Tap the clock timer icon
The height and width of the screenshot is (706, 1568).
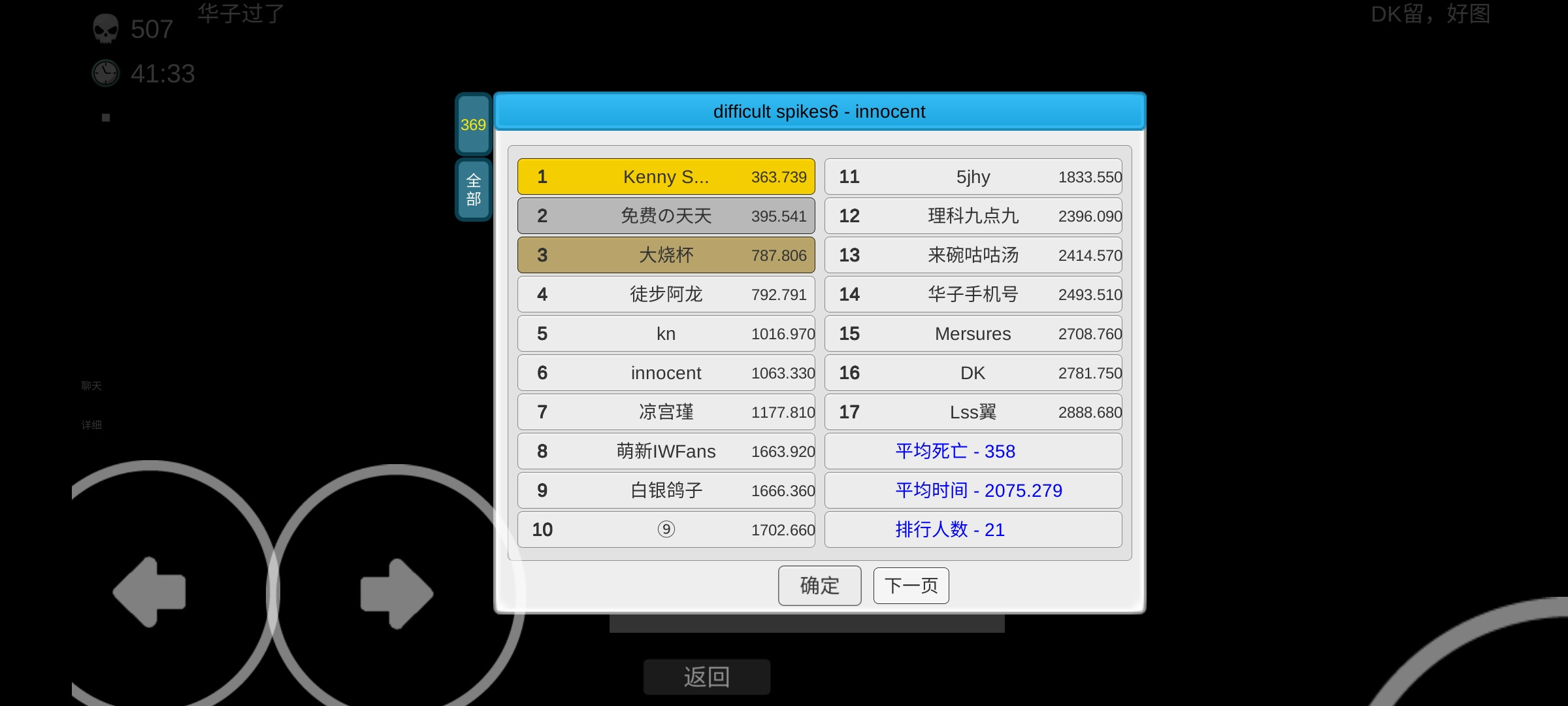(105, 73)
